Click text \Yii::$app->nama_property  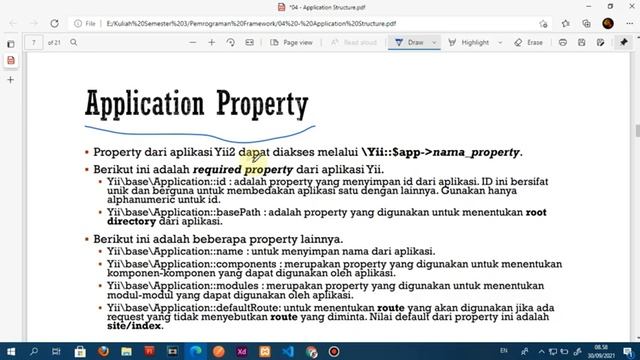[x=440, y=152]
